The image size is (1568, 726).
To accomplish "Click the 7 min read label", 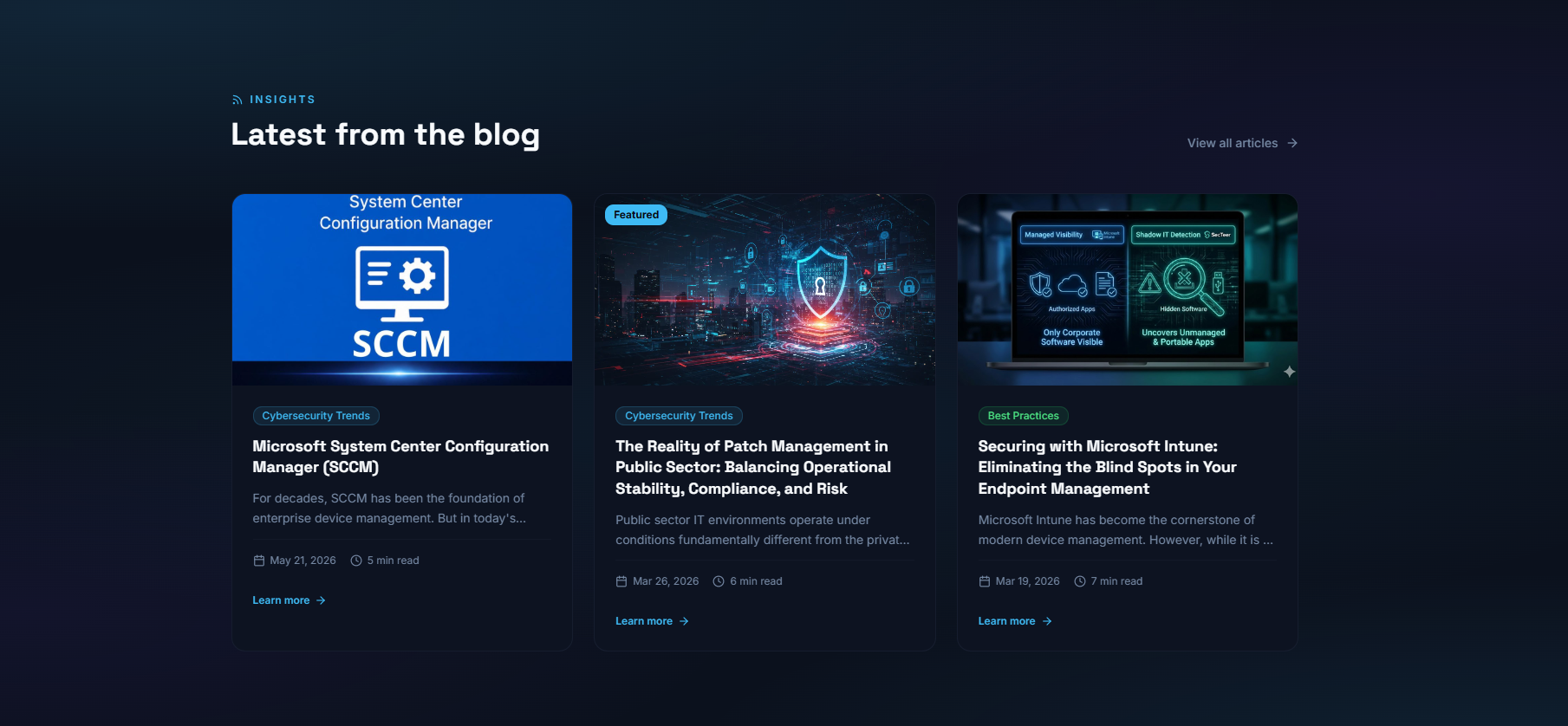I will (1116, 581).
